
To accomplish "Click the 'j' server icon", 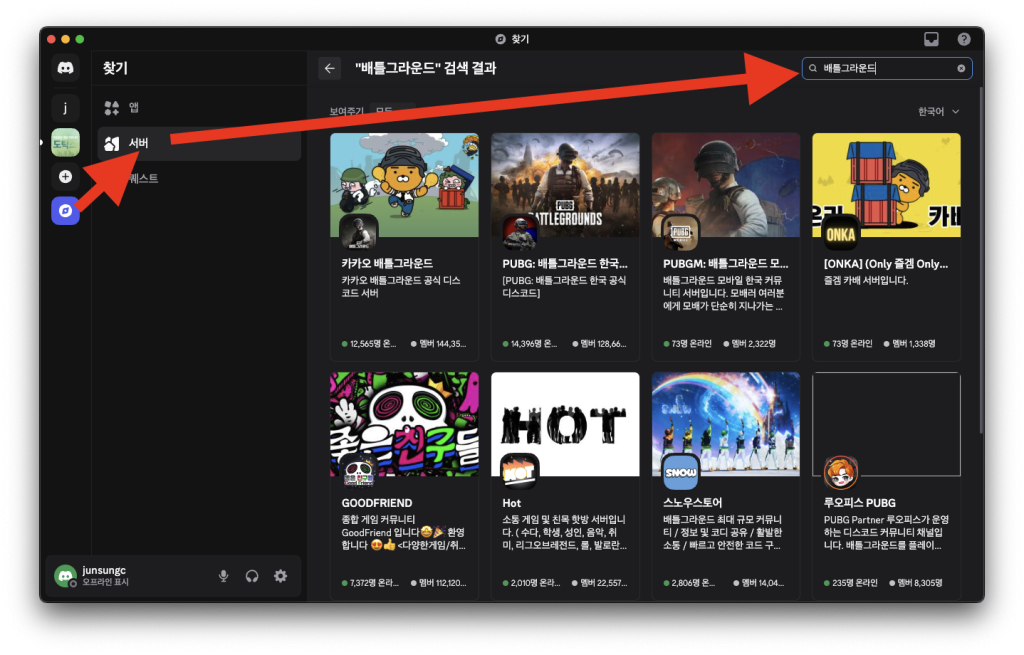I will pos(65,108).
